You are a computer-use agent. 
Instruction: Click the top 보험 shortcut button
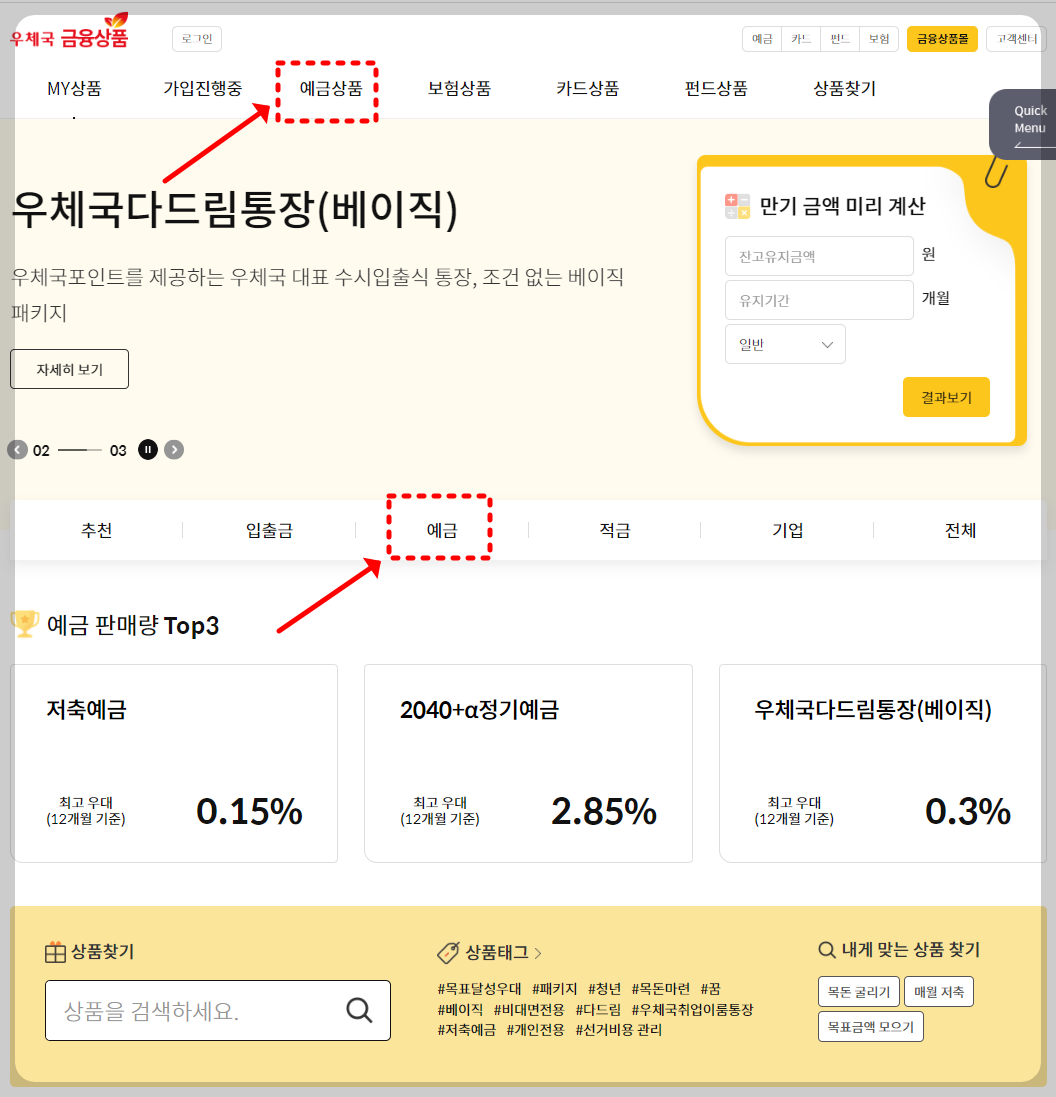(879, 39)
